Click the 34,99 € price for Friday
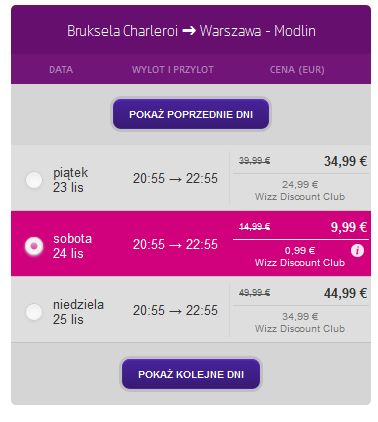Screen dimensions: 378x422 pyautogui.click(x=345, y=161)
